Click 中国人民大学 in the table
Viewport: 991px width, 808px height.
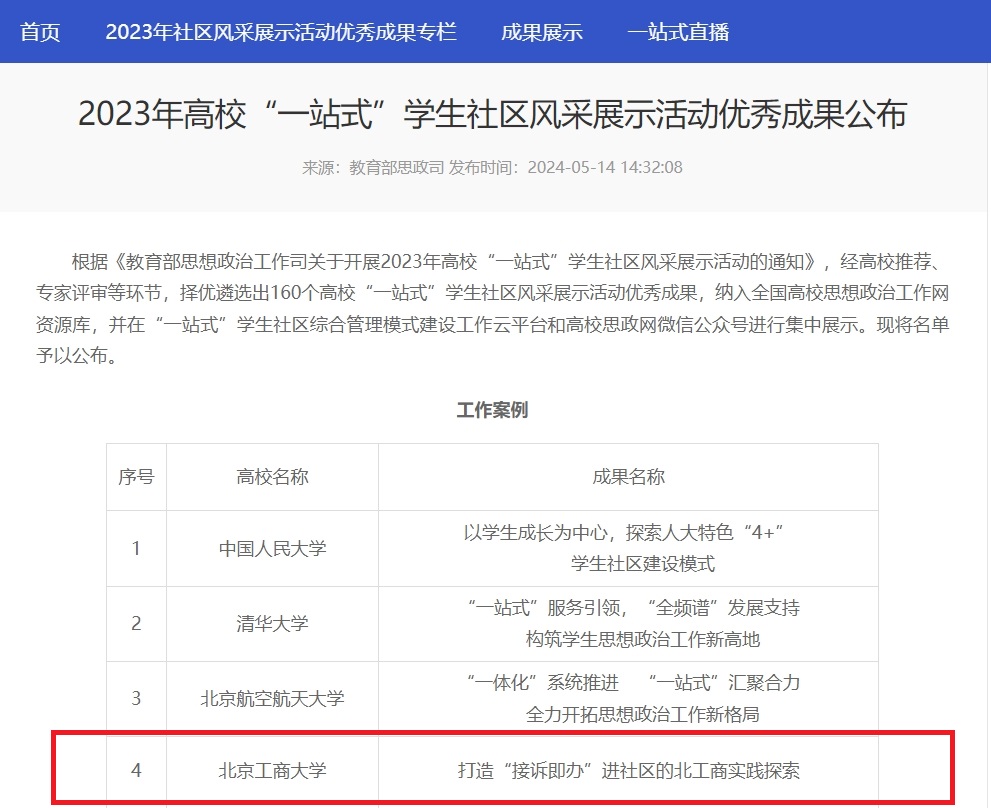(x=272, y=548)
